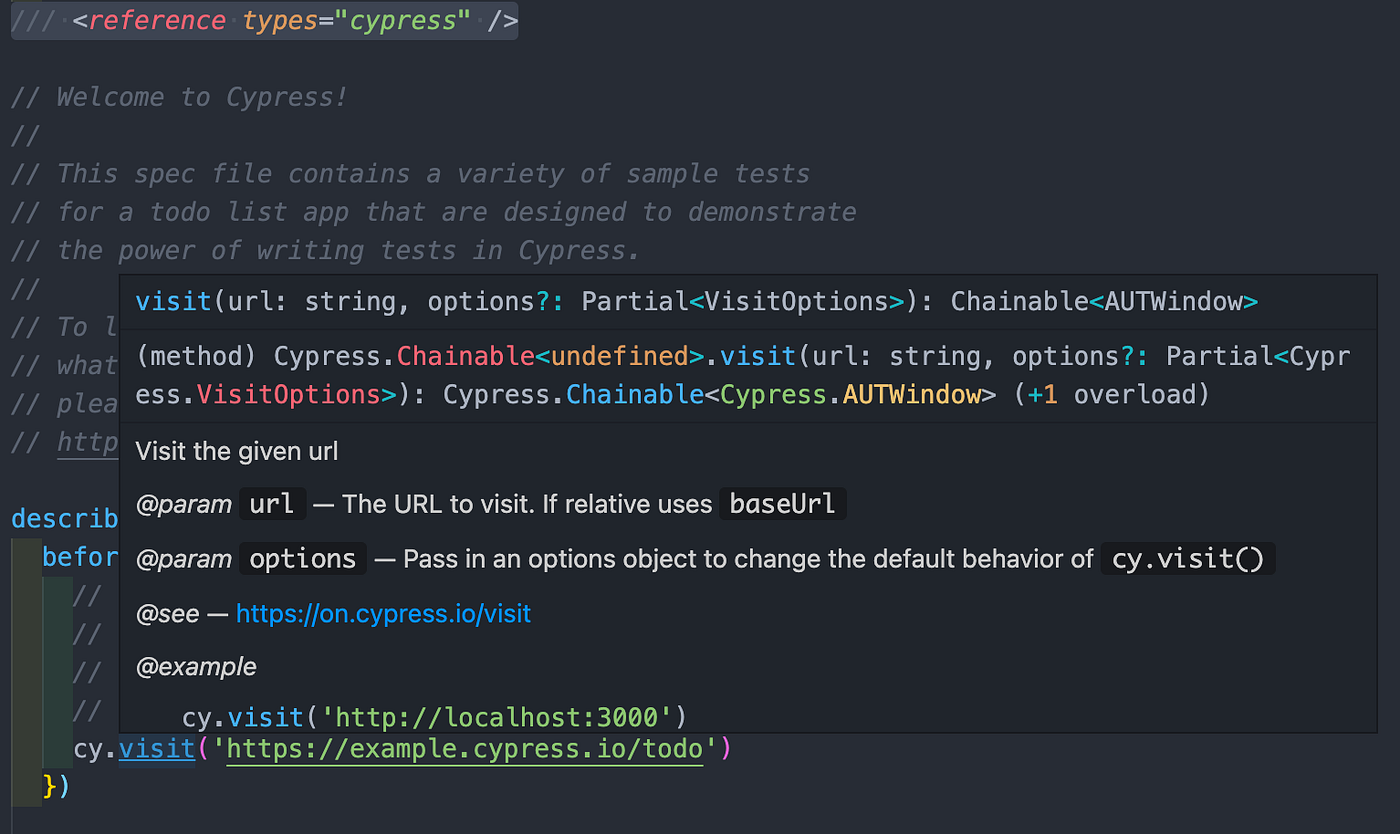Click the '+1 overload' label in the tooltip
The image size is (1400, 834).
(x=1113, y=394)
